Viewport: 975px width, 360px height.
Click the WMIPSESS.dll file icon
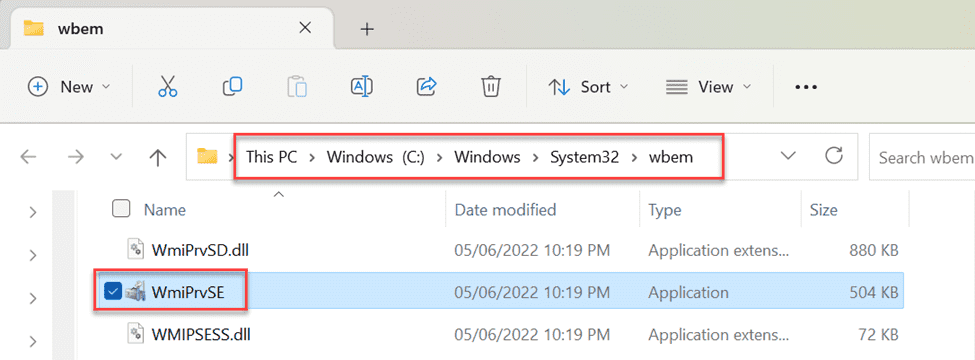click(x=136, y=334)
